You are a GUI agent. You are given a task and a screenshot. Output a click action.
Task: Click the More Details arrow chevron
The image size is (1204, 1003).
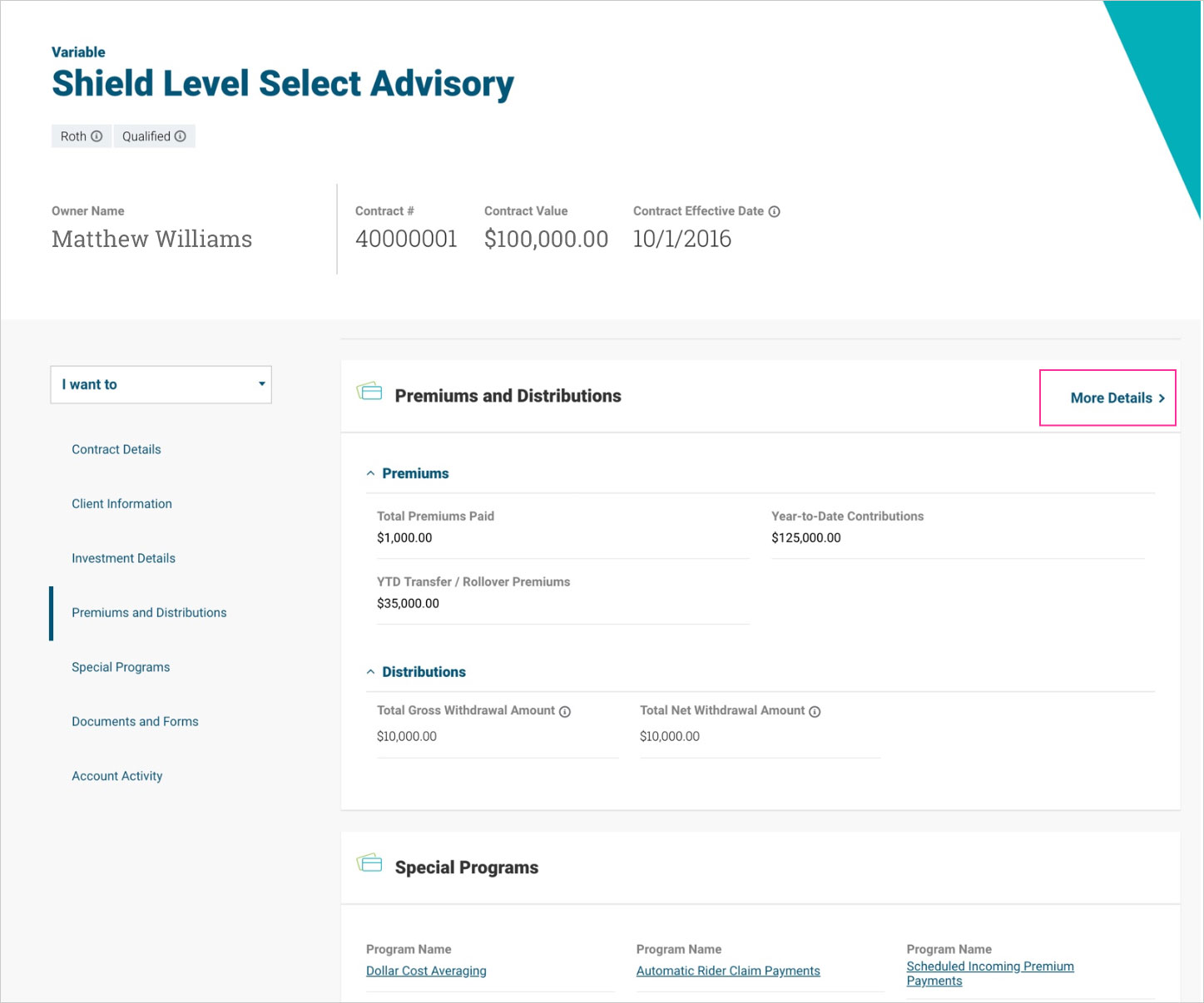1162,398
